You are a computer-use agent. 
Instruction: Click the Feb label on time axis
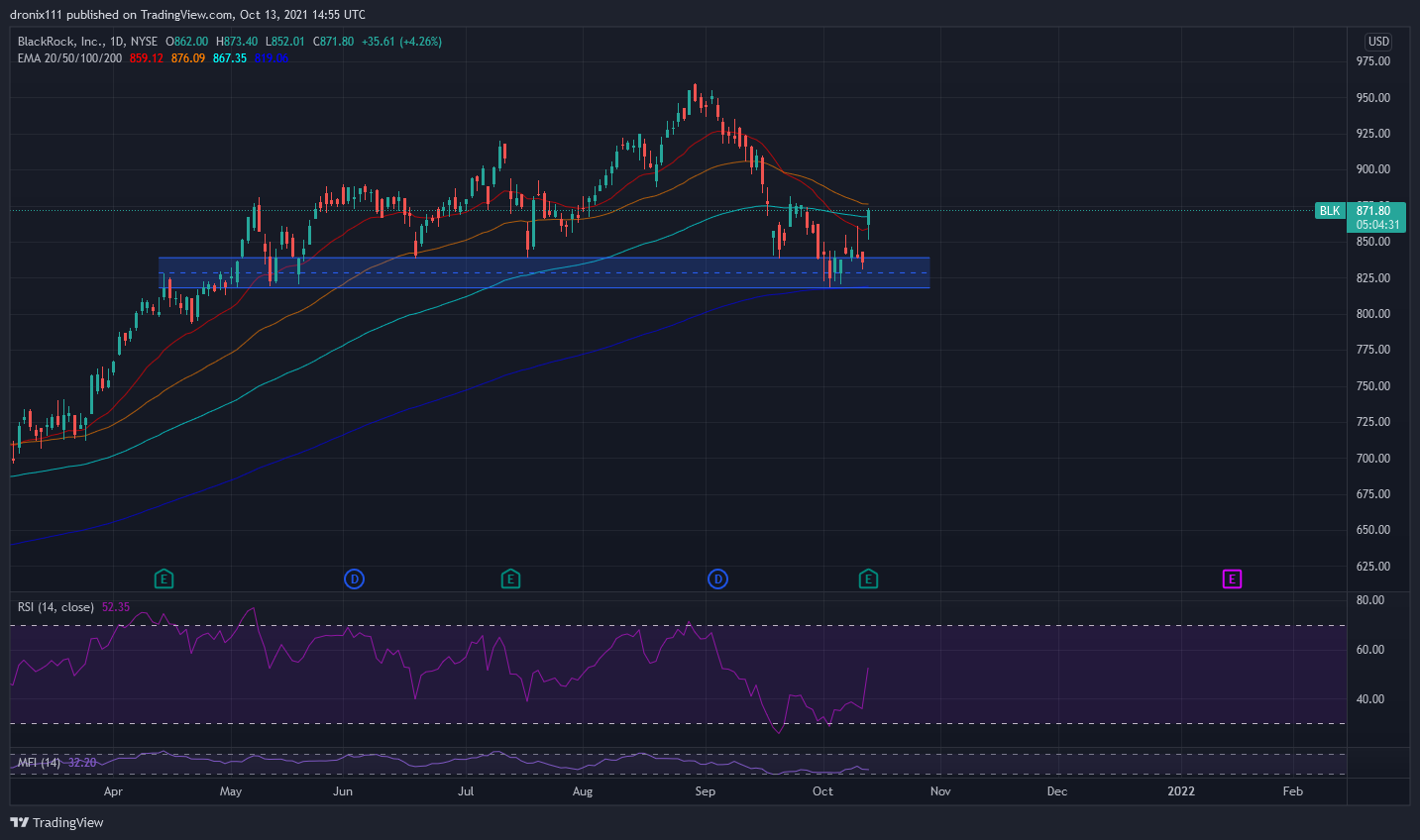tap(1292, 791)
